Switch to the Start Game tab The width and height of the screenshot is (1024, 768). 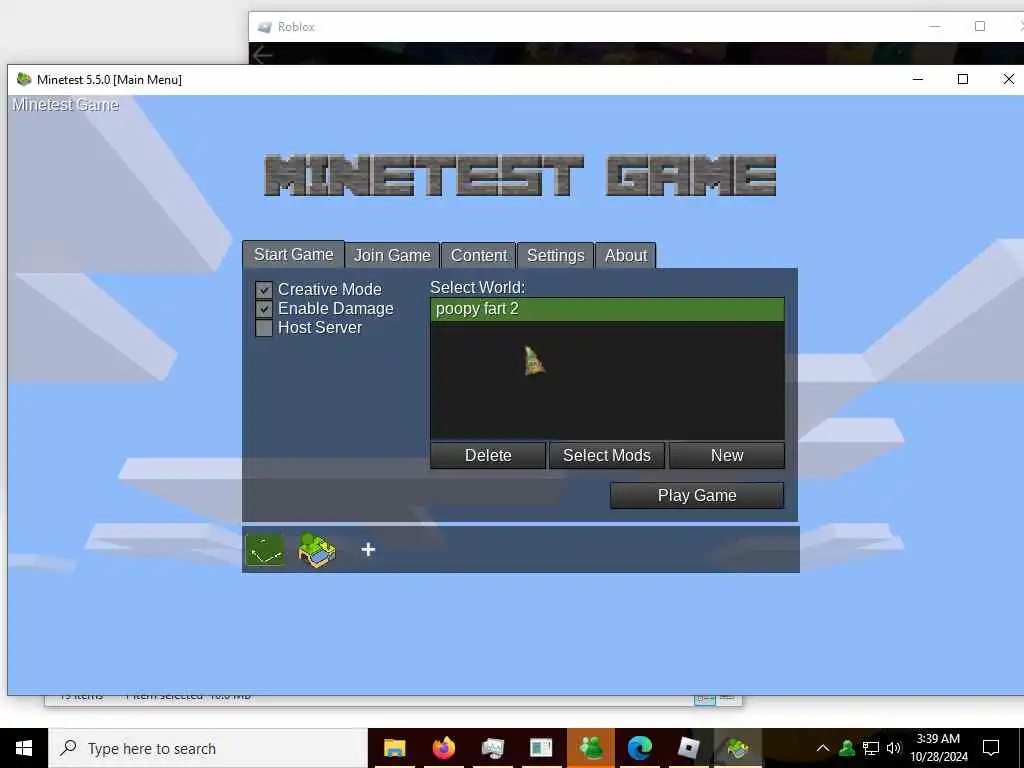[x=293, y=255]
